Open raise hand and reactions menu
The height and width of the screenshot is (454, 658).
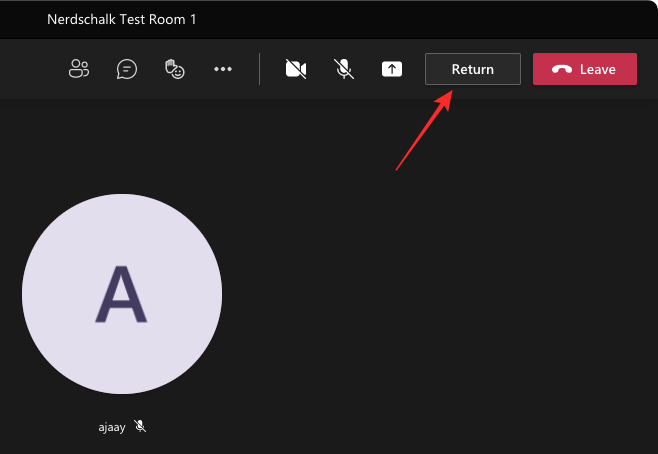[175, 69]
